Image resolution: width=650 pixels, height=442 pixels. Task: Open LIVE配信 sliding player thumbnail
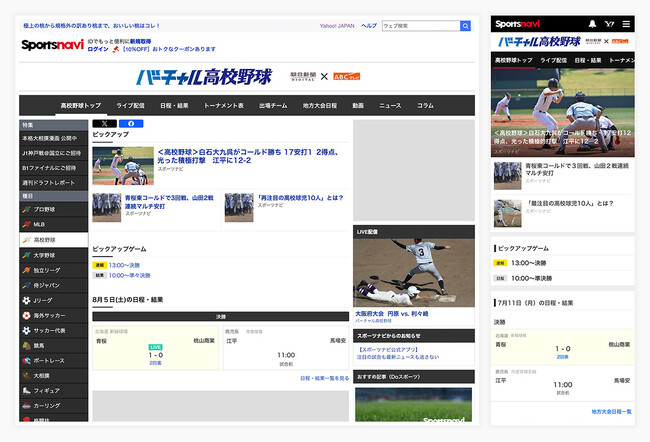pyautogui.click(x=414, y=273)
